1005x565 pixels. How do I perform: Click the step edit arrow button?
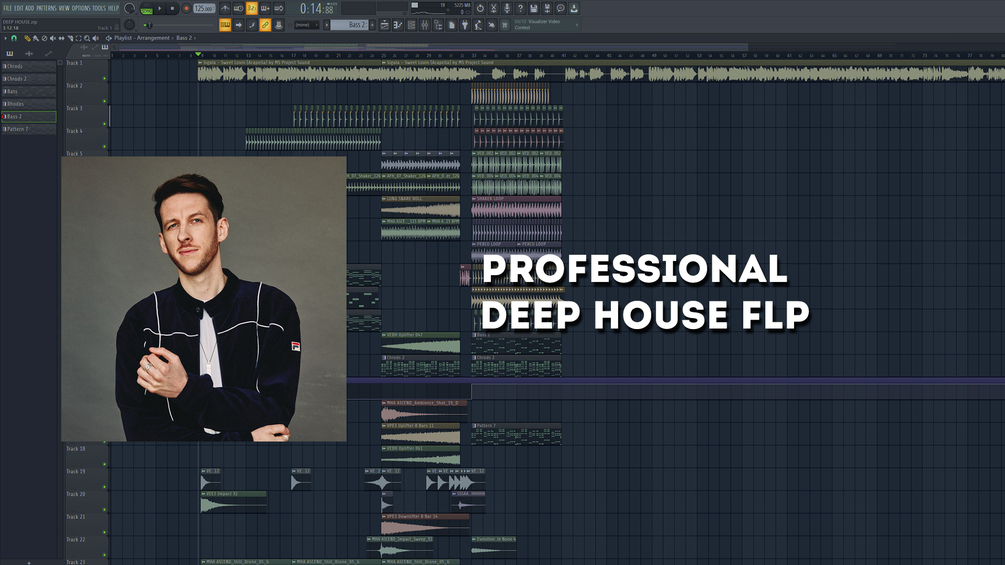click(x=238, y=25)
